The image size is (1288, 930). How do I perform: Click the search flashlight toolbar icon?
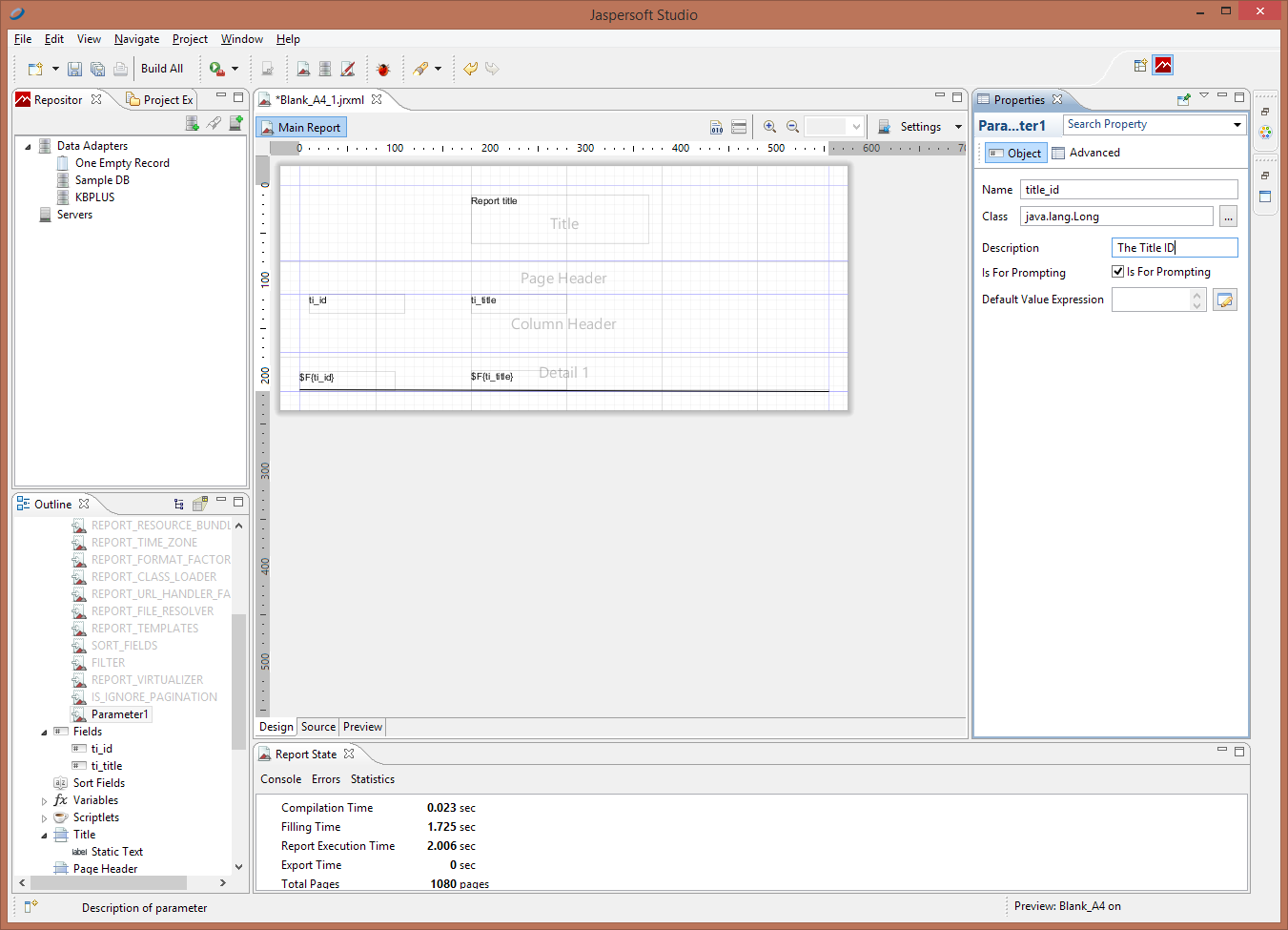(x=420, y=69)
